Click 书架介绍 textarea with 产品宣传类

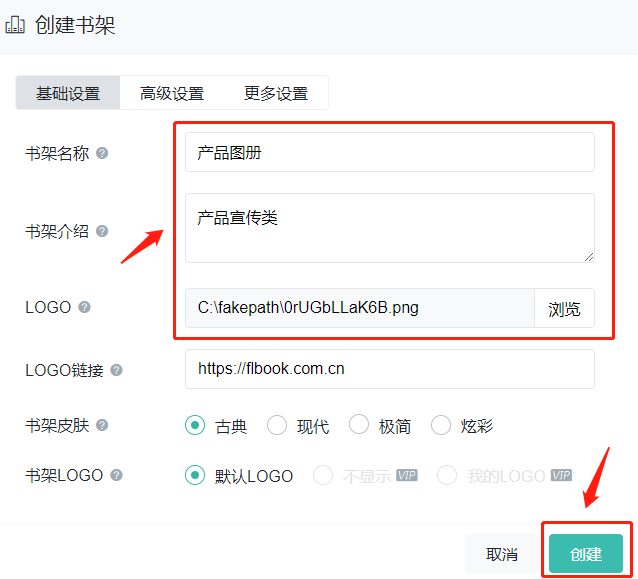click(390, 228)
